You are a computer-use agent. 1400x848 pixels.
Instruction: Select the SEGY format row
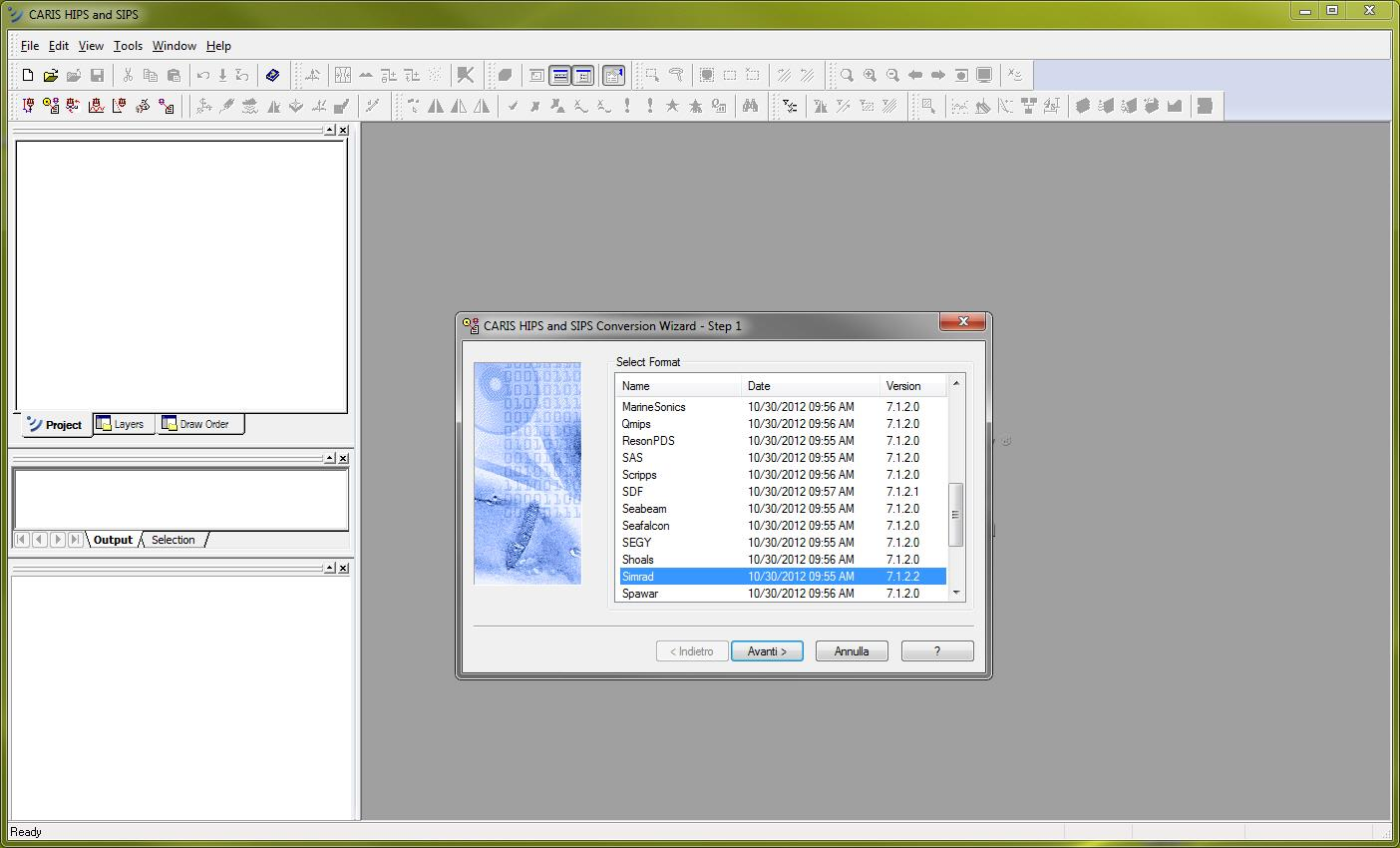coord(783,543)
